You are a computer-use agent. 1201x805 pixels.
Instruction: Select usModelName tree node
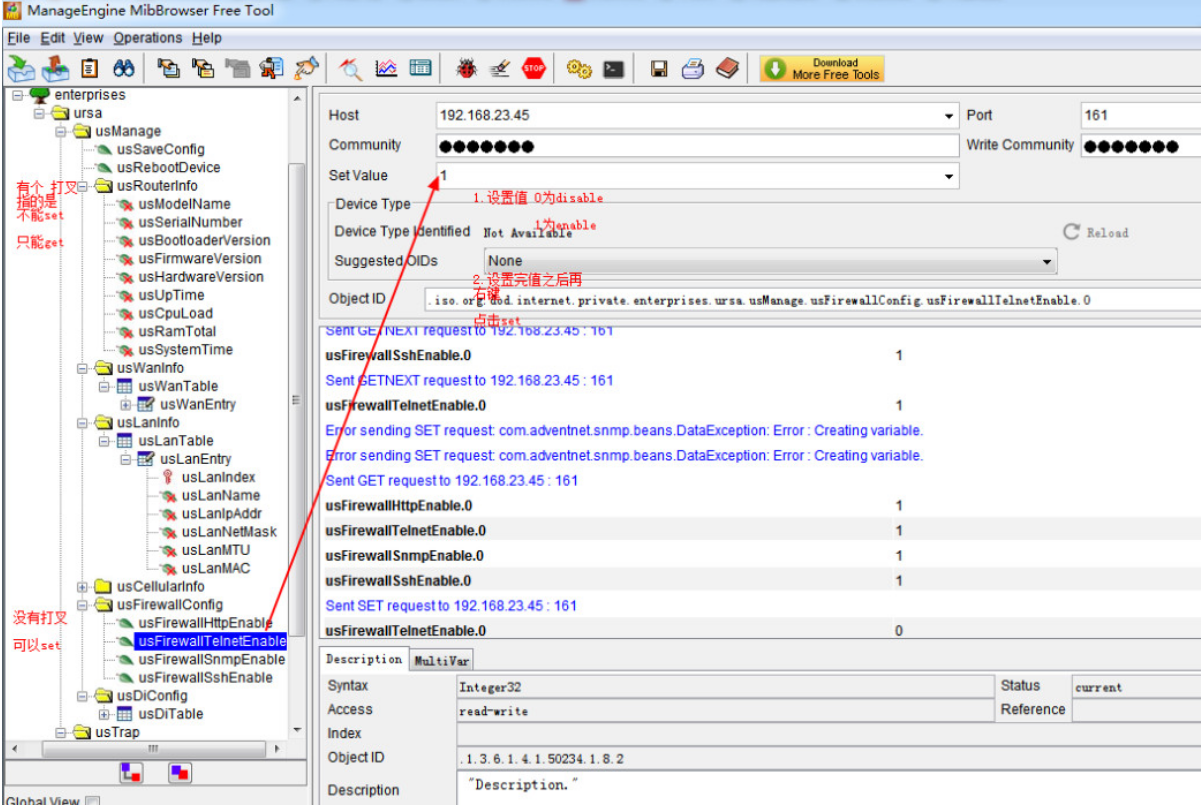pos(184,204)
